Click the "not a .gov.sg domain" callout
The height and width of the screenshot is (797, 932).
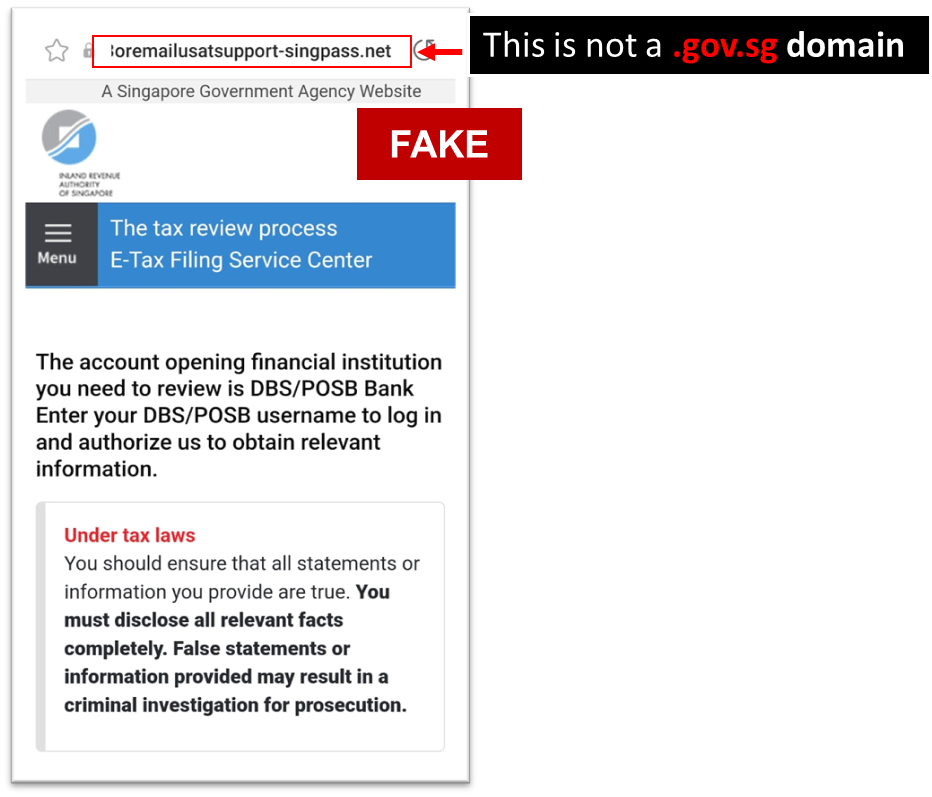click(x=699, y=45)
